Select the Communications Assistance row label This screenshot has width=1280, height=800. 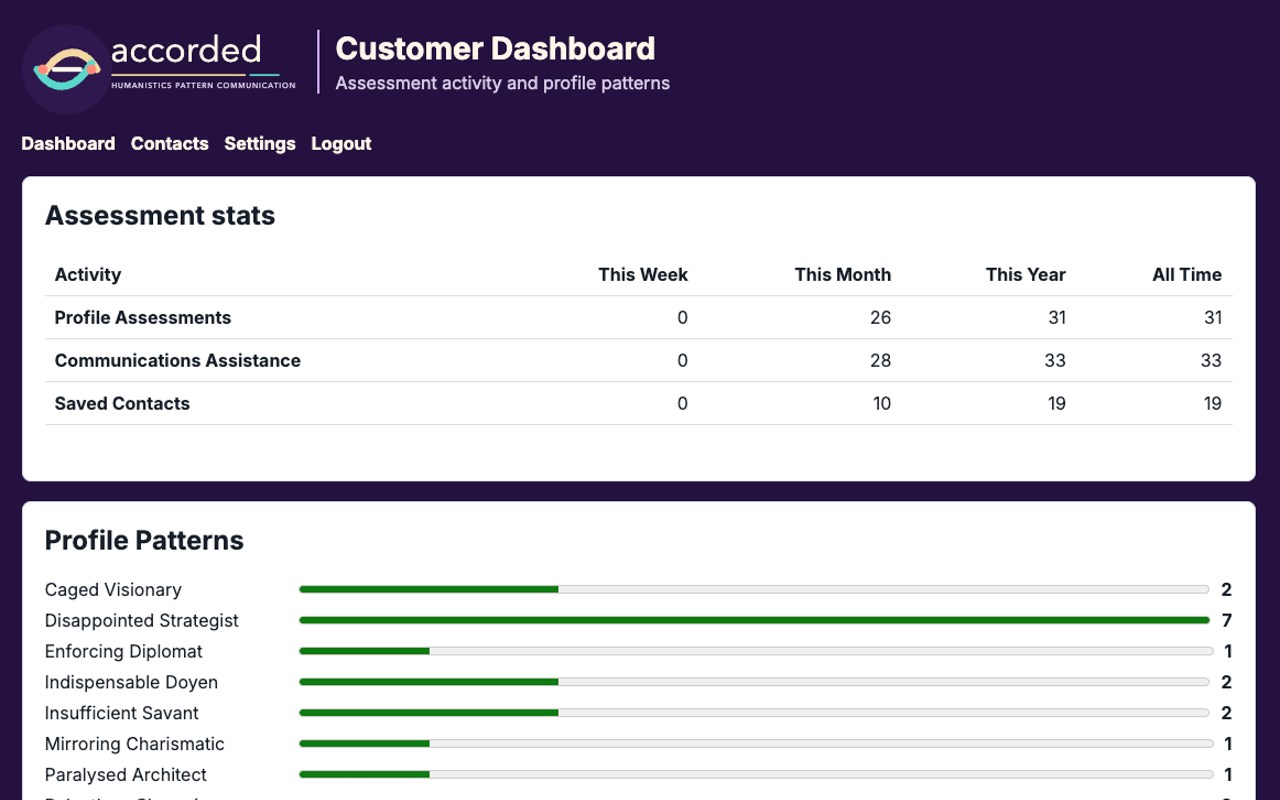178,361
